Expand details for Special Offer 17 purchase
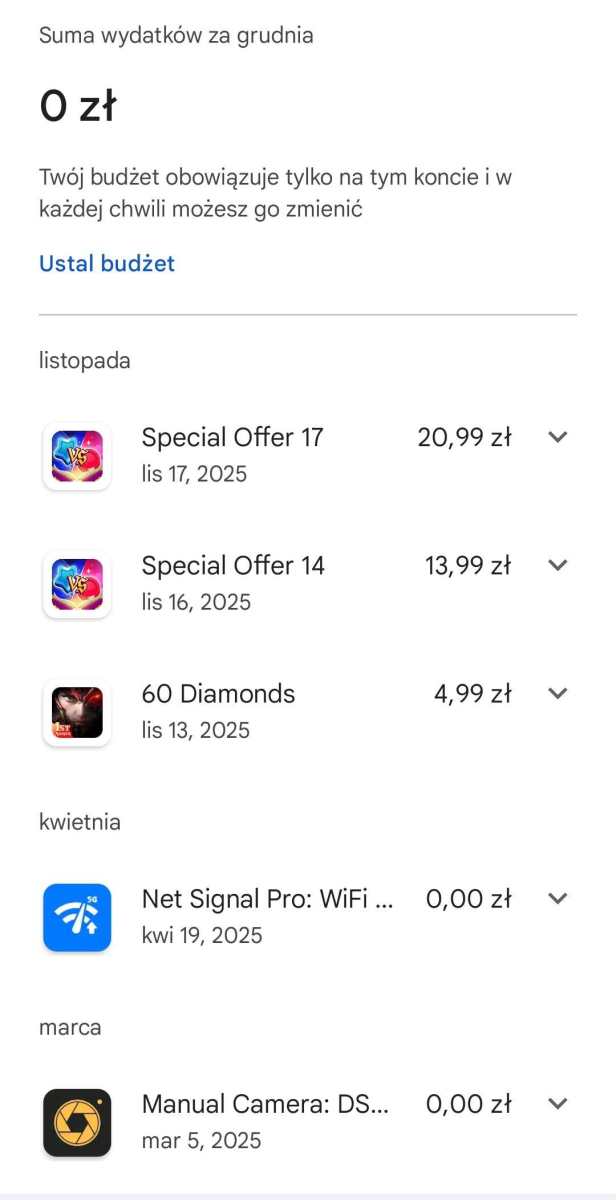The width and height of the screenshot is (616, 1200). coord(557,437)
